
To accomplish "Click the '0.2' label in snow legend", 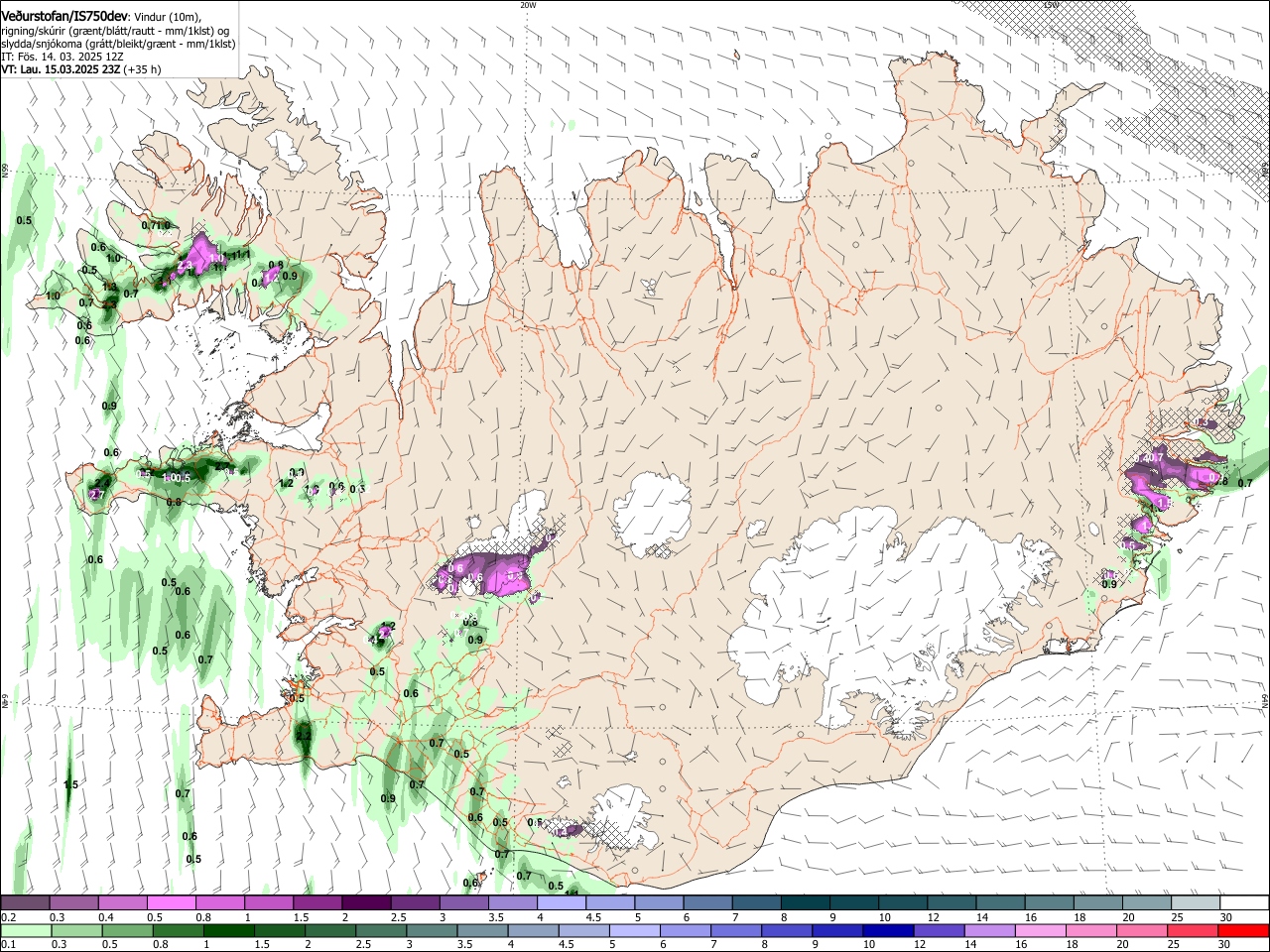I will point(9,917).
